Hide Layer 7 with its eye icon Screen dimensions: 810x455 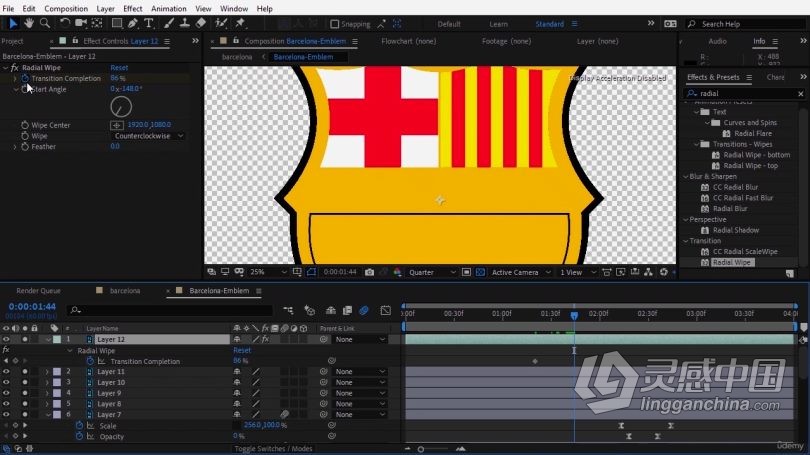point(6,415)
